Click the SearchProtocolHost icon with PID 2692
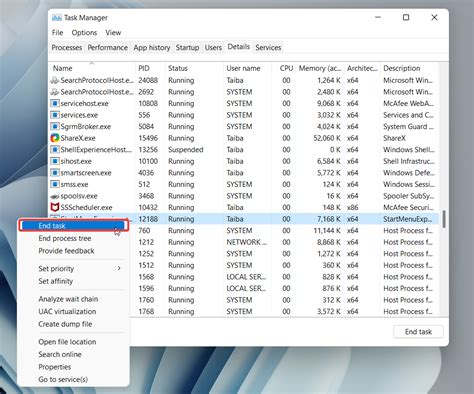The width and height of the screenshot is (474, 394). point(55,92)
